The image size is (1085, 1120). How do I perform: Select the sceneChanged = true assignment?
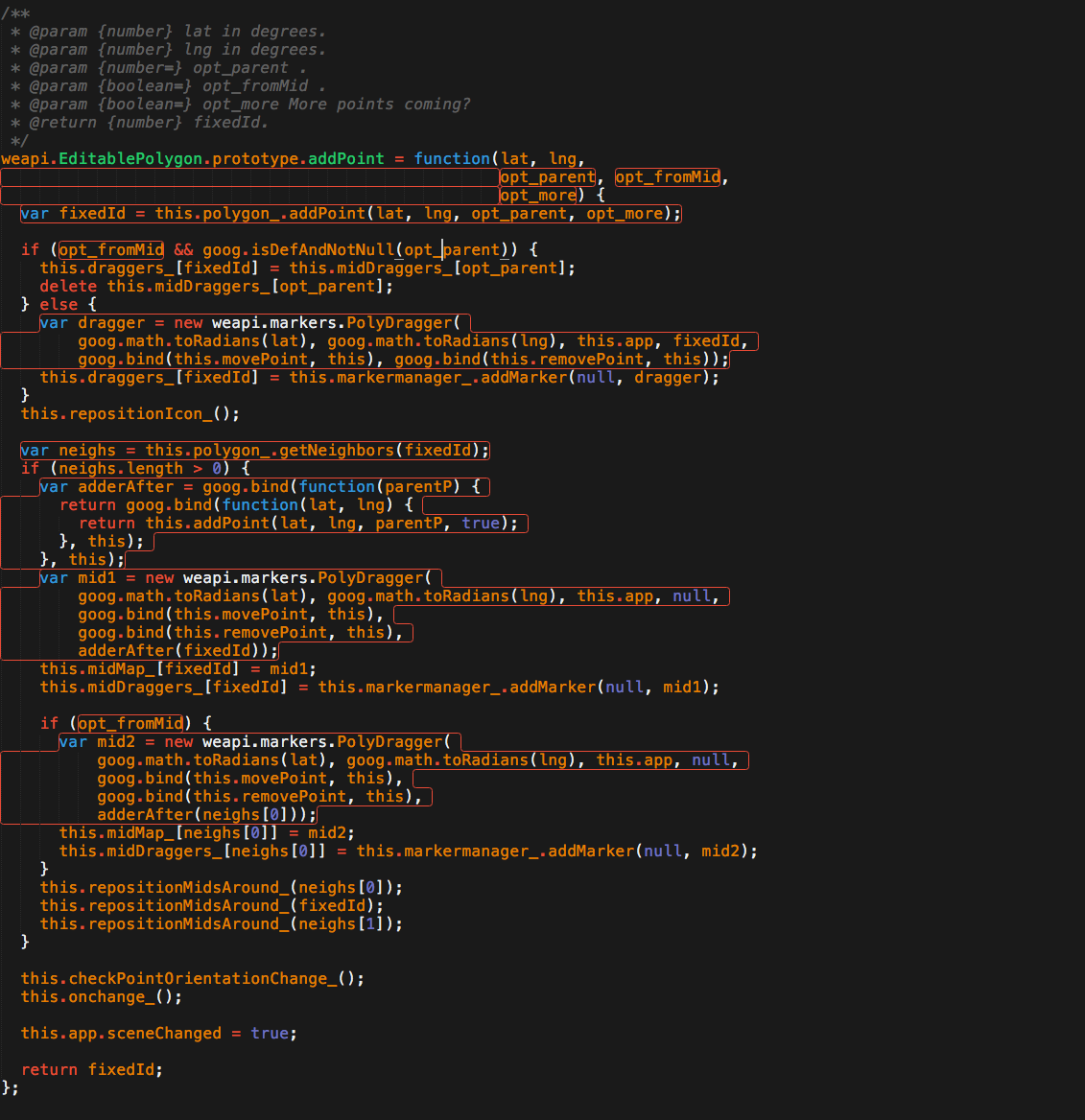[153, 1033]
